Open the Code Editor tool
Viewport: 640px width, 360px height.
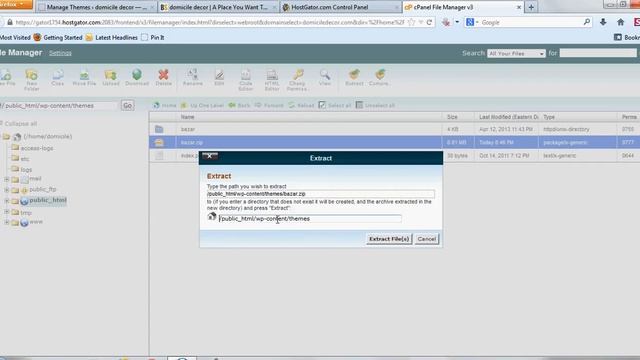click(246, 79)
